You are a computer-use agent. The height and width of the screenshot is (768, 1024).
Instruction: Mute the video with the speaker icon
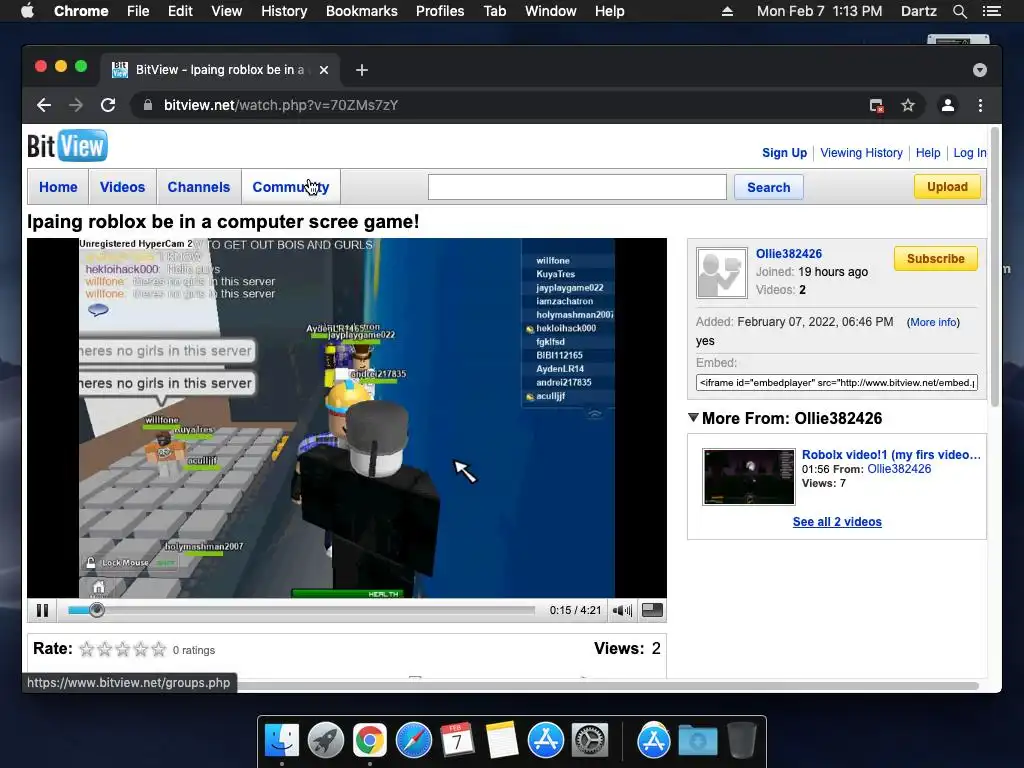pos(622,610)
